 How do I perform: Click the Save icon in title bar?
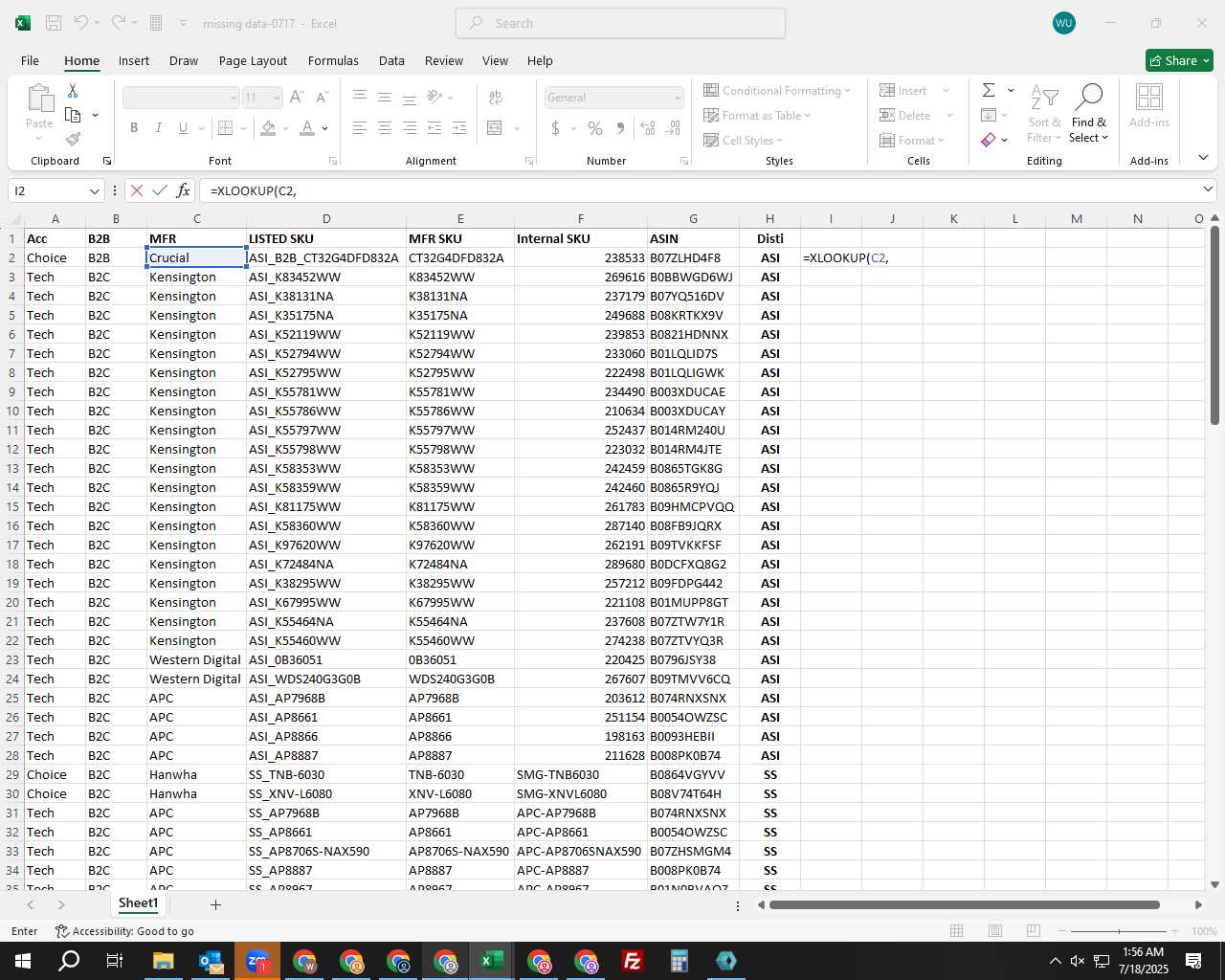(54, 23)
